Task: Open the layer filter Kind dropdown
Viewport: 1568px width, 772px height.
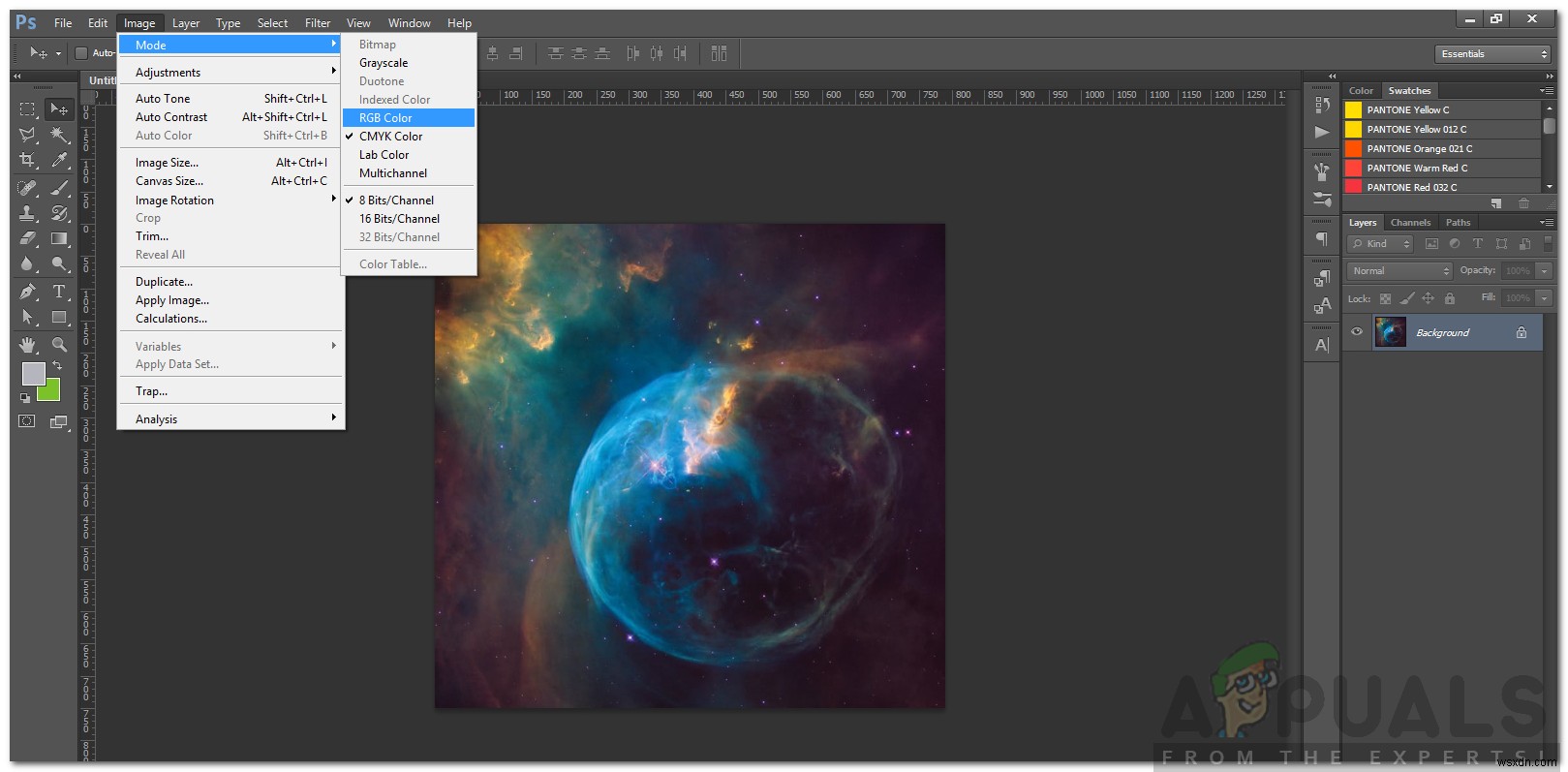Action: pyautogui.click(x=1380, y=244)
